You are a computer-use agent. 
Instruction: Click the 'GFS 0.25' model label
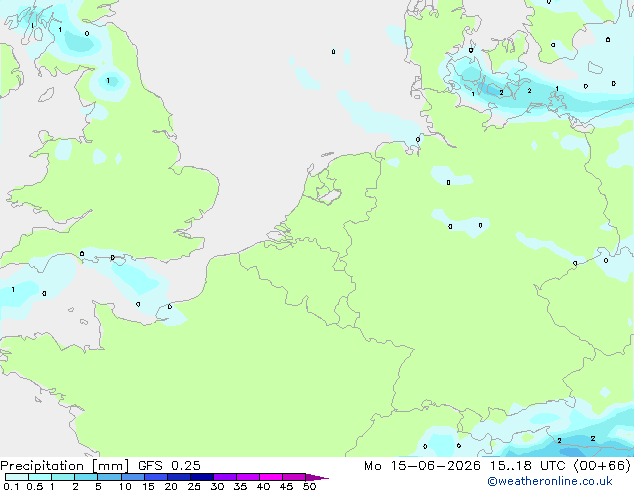[x=169, y=466]
